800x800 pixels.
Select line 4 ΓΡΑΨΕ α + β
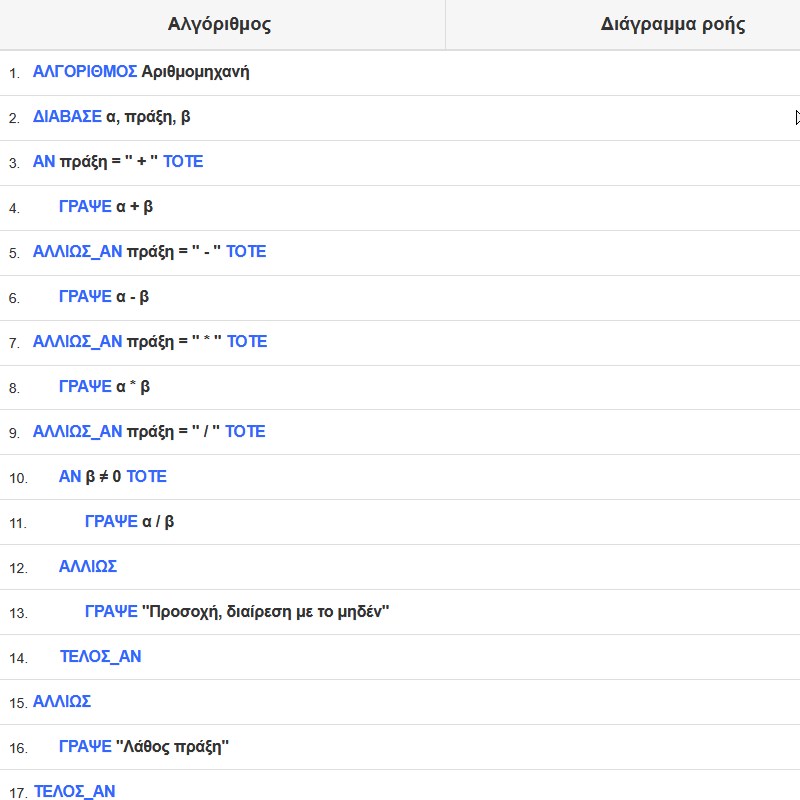click(x=106, y=207)
